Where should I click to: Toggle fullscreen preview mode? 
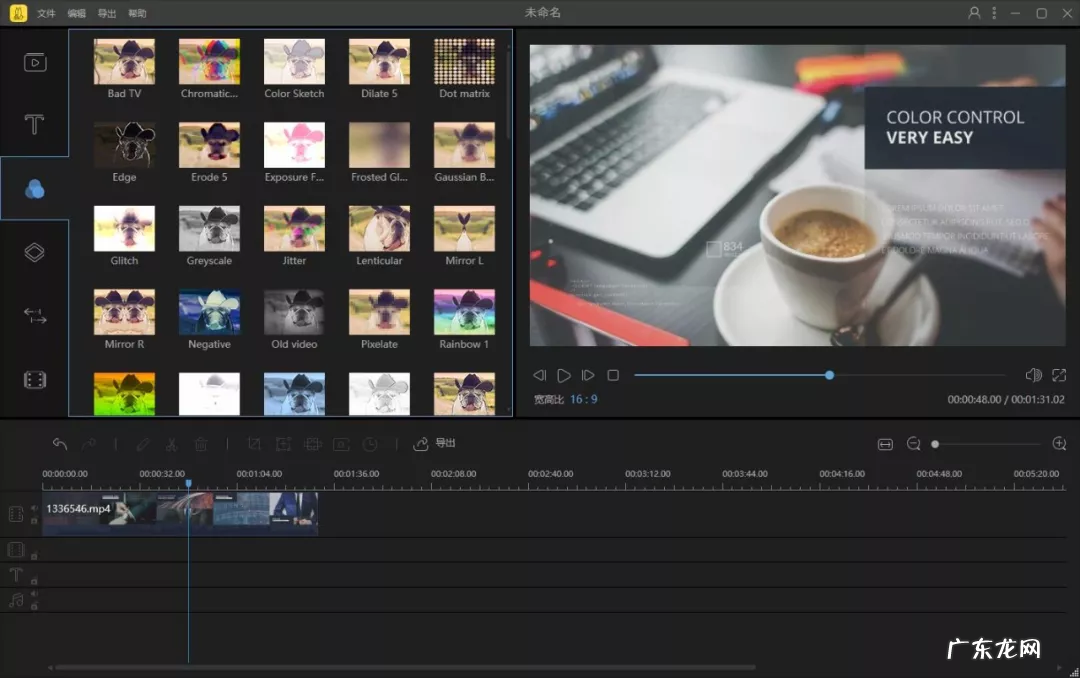coord(1059,375)
